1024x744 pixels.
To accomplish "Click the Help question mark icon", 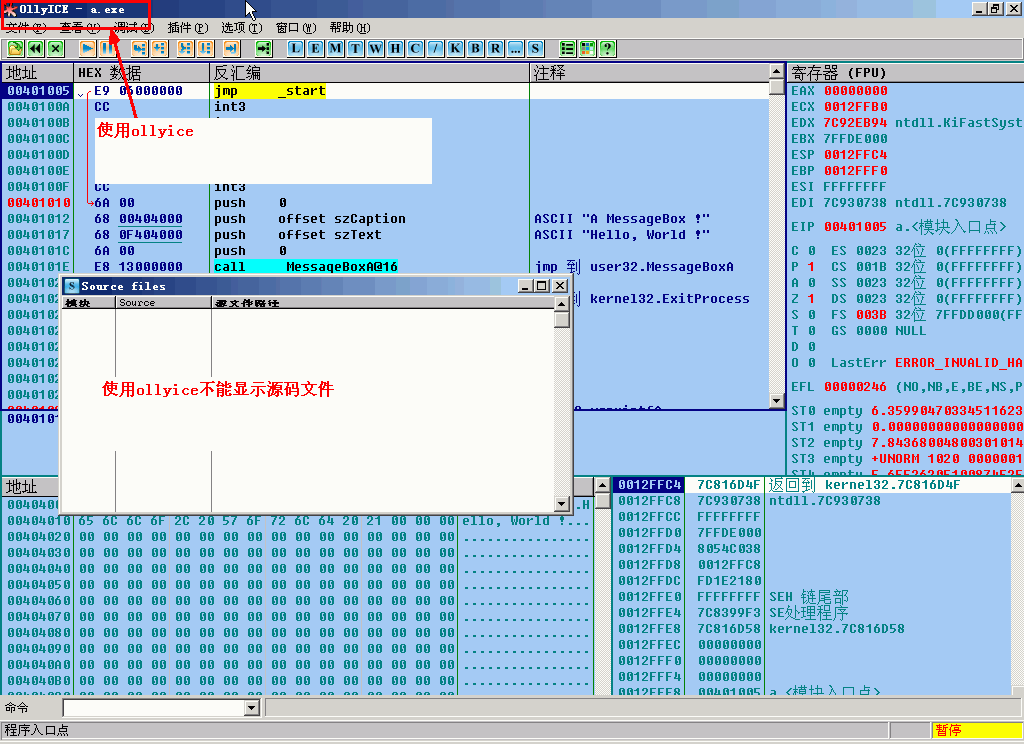I will click(607, 48).
